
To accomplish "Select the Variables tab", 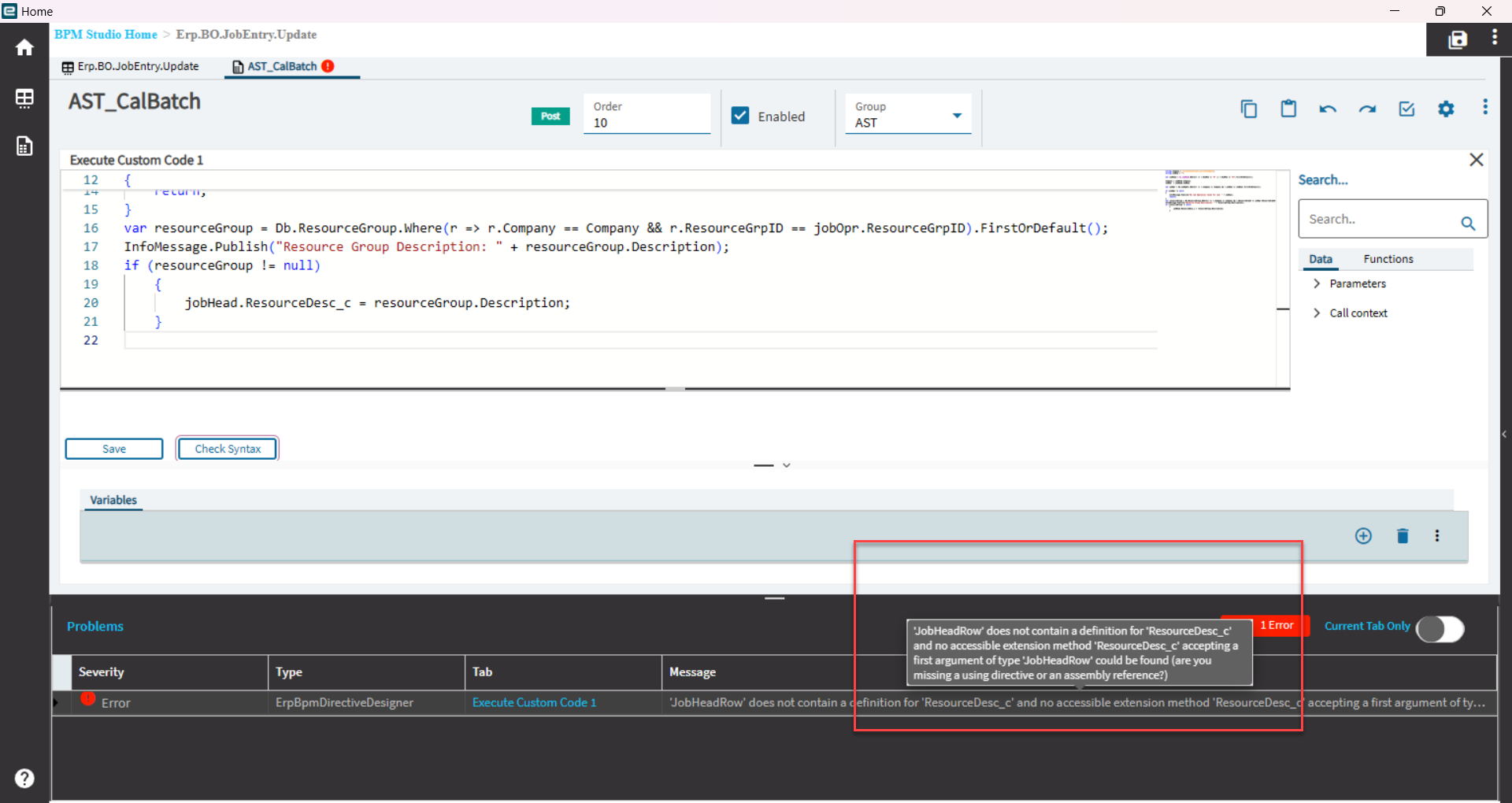I will point(113,500).
